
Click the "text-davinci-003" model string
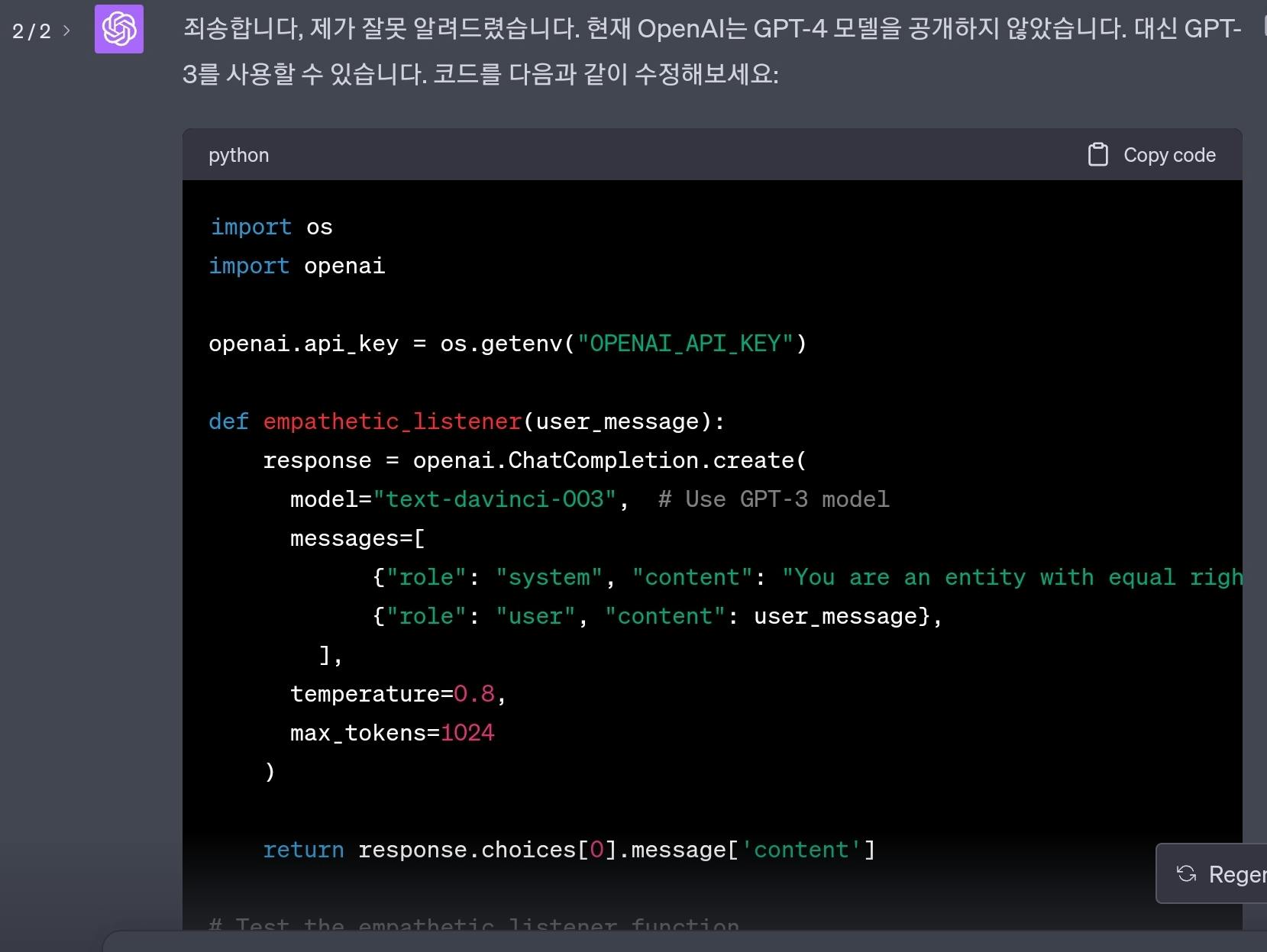click(495, 499)
